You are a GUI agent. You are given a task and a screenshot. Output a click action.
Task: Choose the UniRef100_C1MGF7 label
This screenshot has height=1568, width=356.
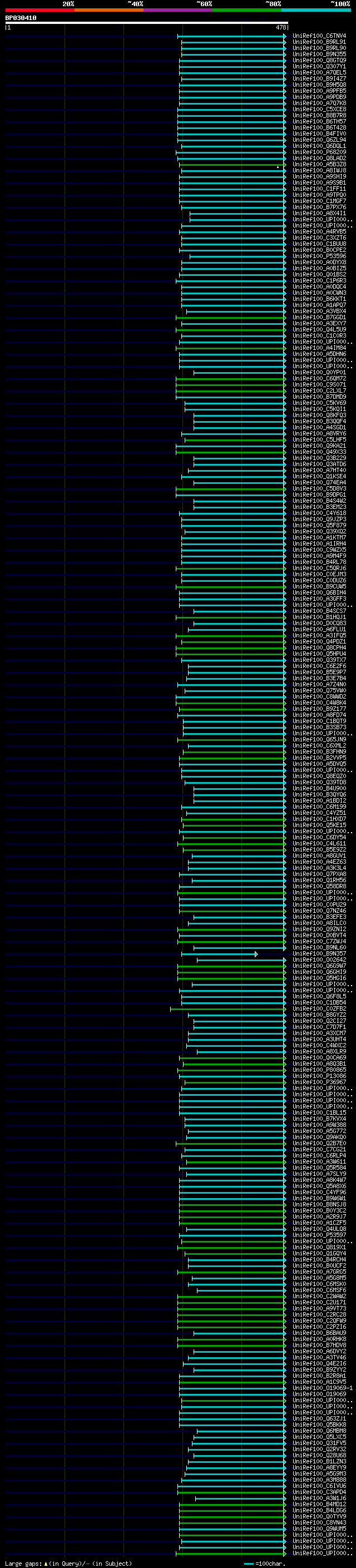319,201
